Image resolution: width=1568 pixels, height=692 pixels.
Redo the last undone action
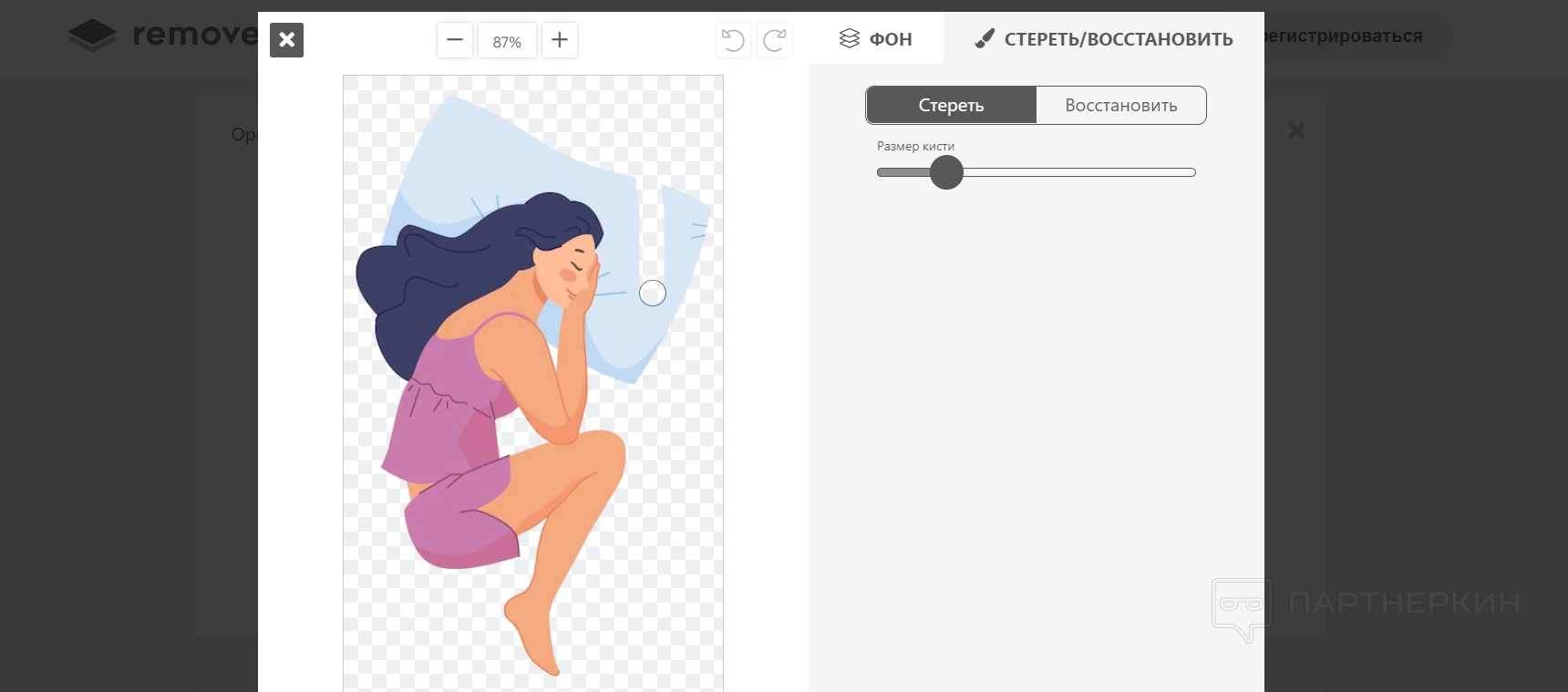[775, 40]
